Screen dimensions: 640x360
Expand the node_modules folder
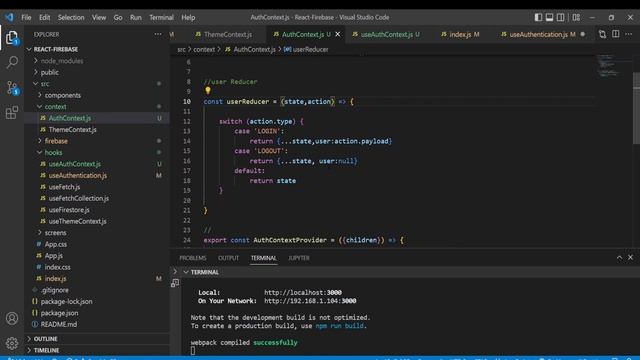pos(97,60)
